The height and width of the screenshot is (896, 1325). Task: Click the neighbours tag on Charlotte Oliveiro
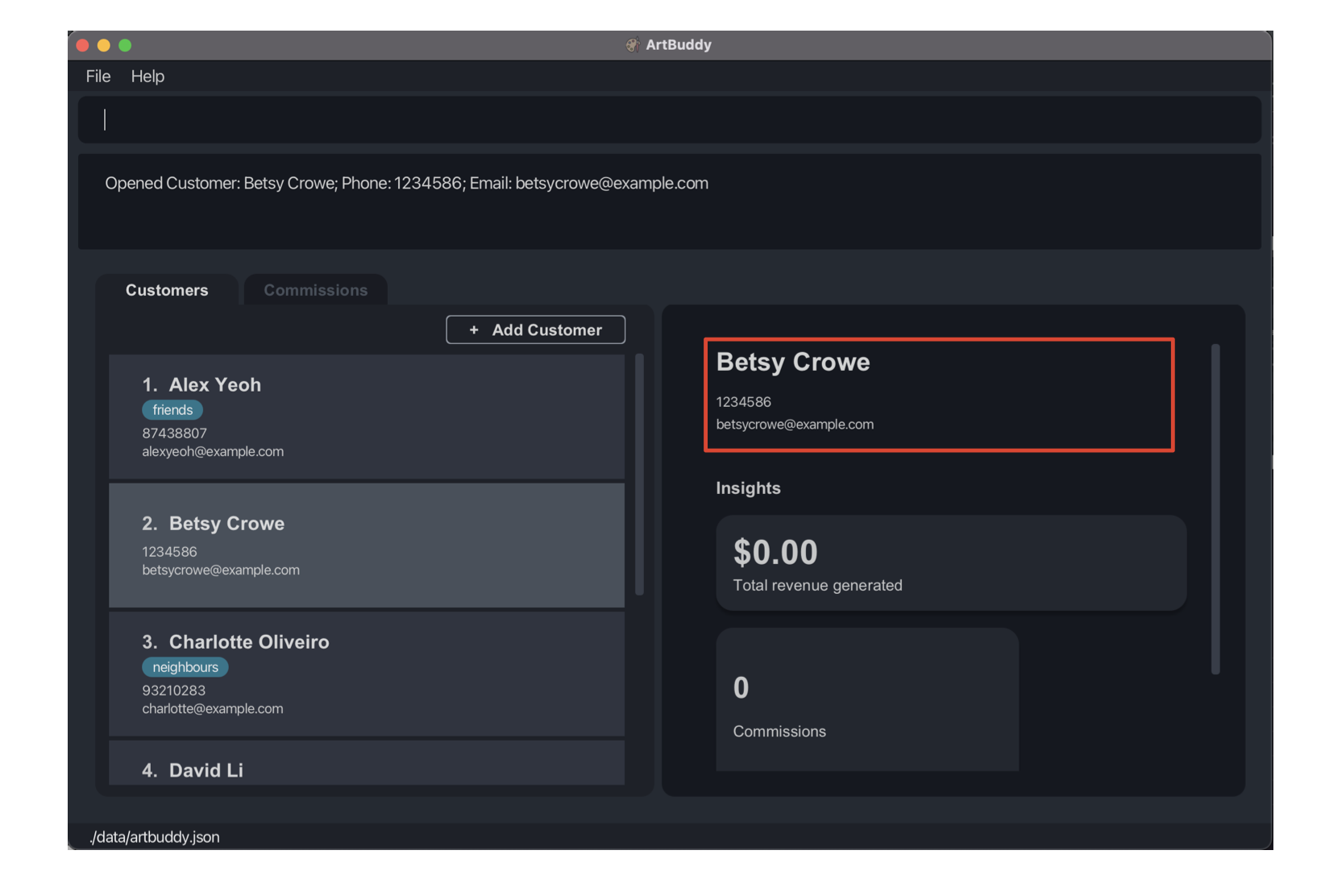tap(185, 667)
